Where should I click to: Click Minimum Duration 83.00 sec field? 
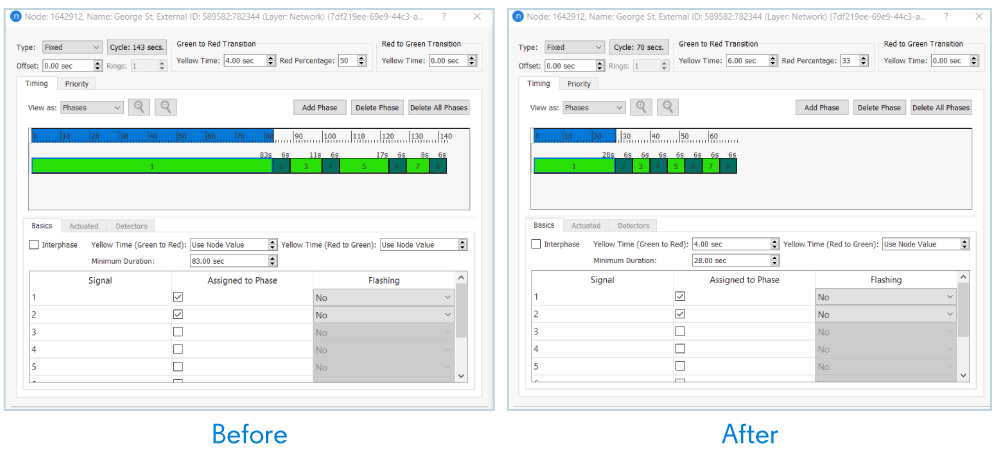[x=233, y=261]
